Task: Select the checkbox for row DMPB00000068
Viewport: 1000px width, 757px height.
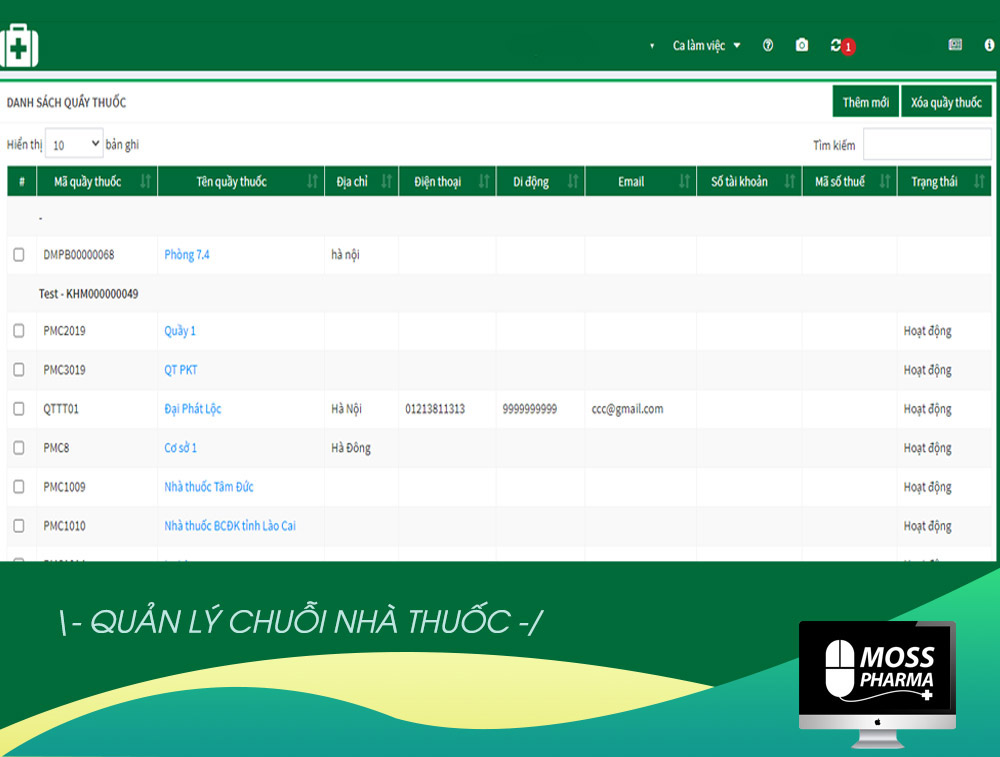Action: point(18,255)
